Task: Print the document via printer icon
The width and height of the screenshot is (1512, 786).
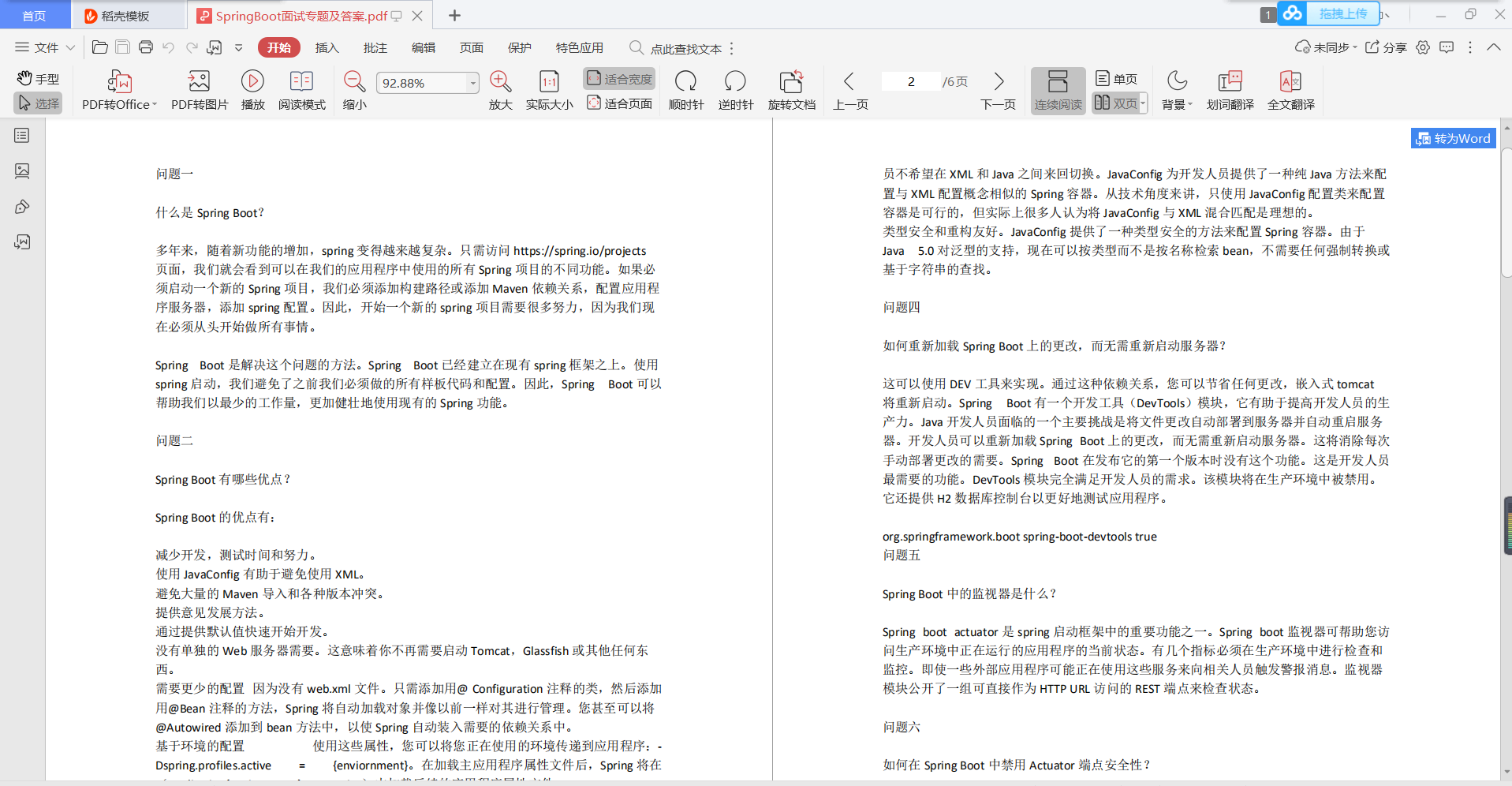Action: pyautogui.click(x=146, y=47)
